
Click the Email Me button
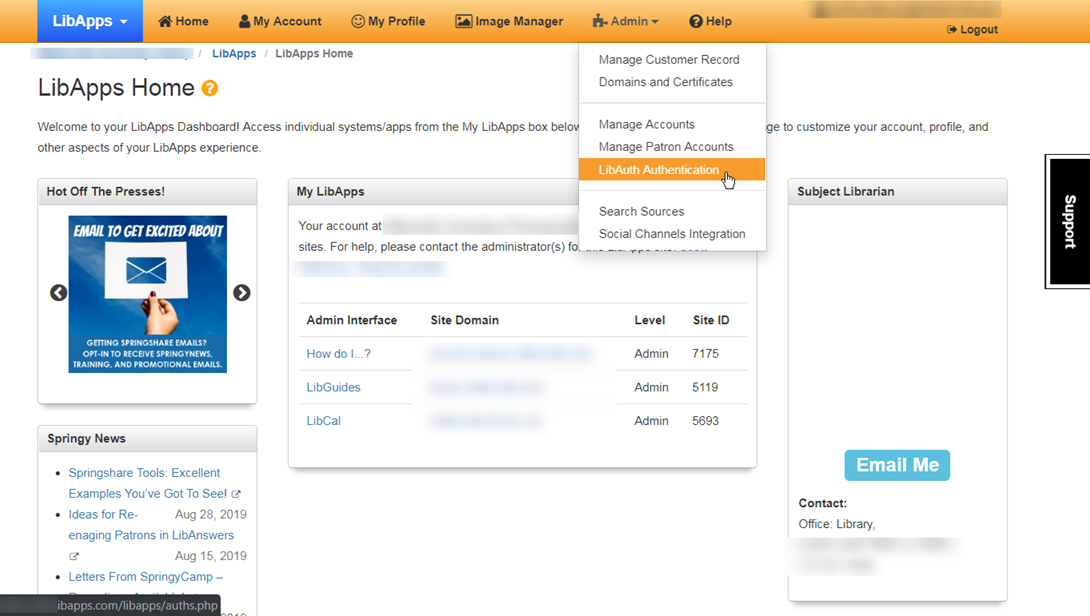point(896,465)
